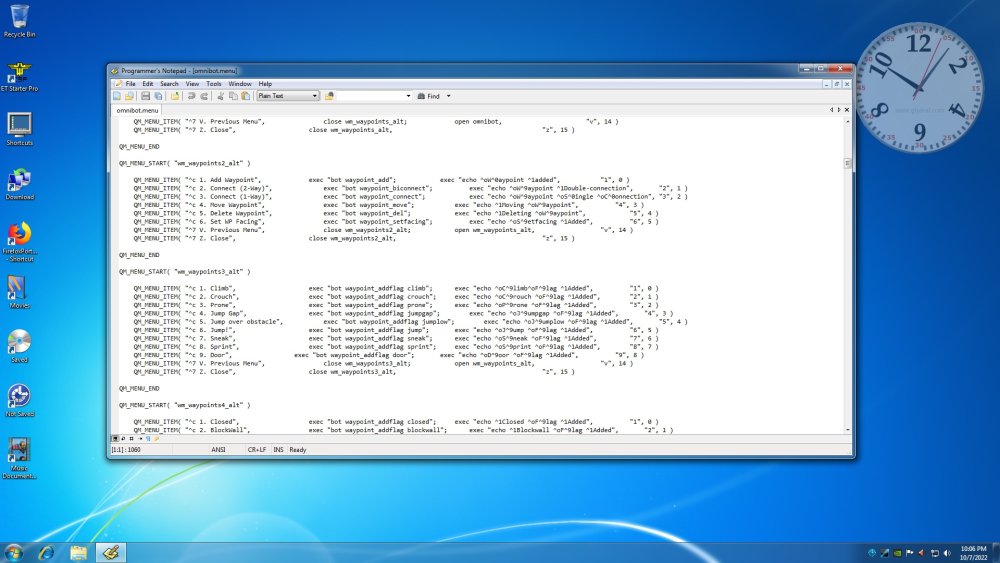Screen dimensions: 1000x563
Task: Click the "^c 1. Climb" menu item line
Action: [395, 288]
